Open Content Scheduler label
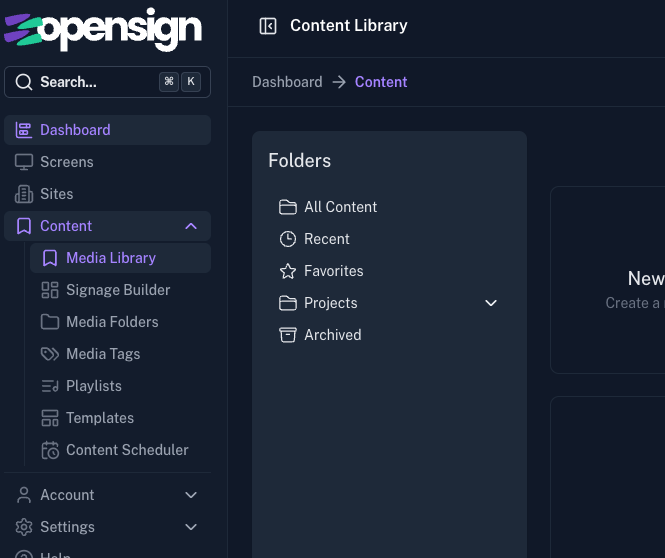 point(127,450)
